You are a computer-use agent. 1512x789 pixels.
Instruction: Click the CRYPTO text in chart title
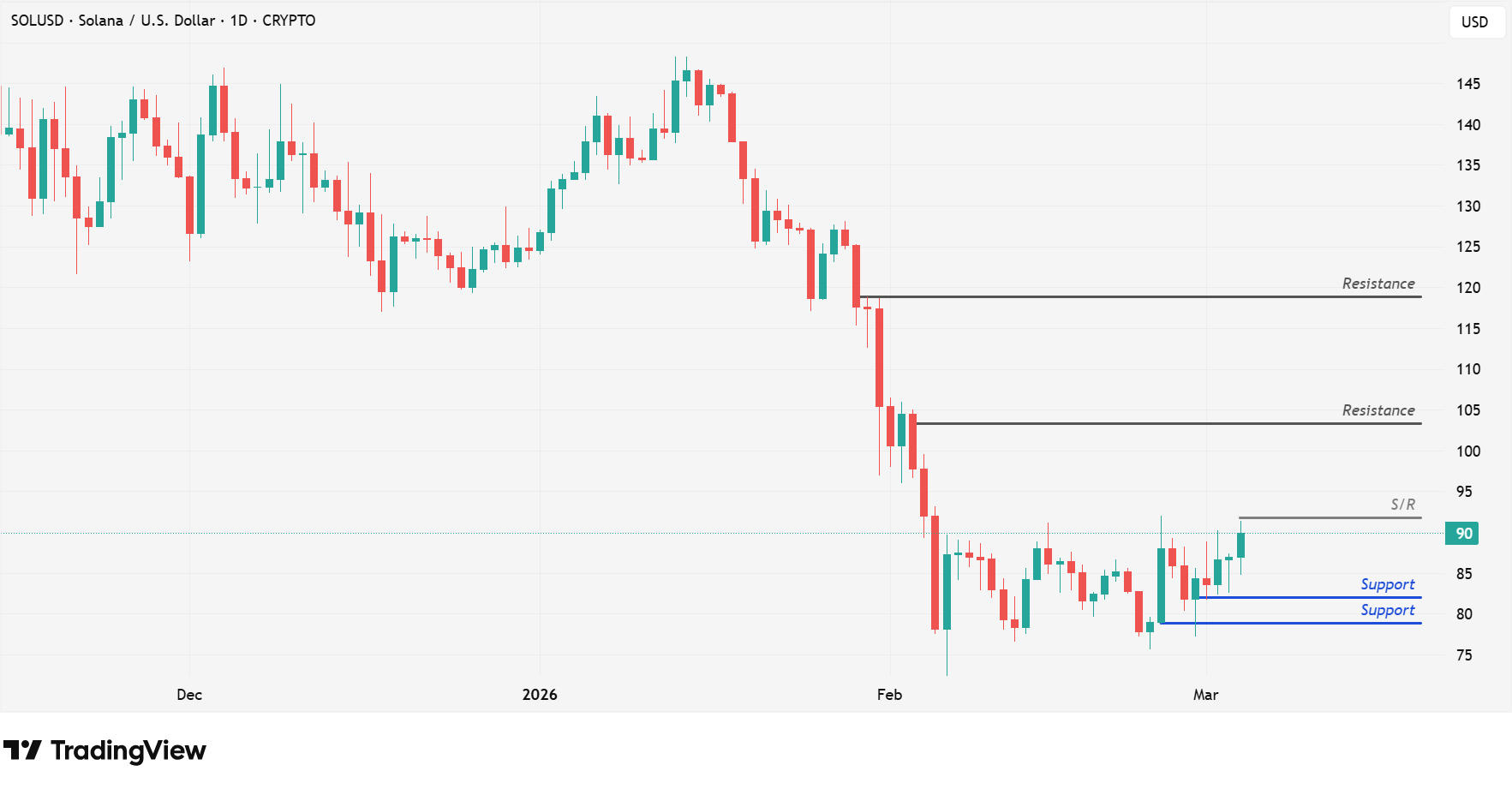coord(289,21)
